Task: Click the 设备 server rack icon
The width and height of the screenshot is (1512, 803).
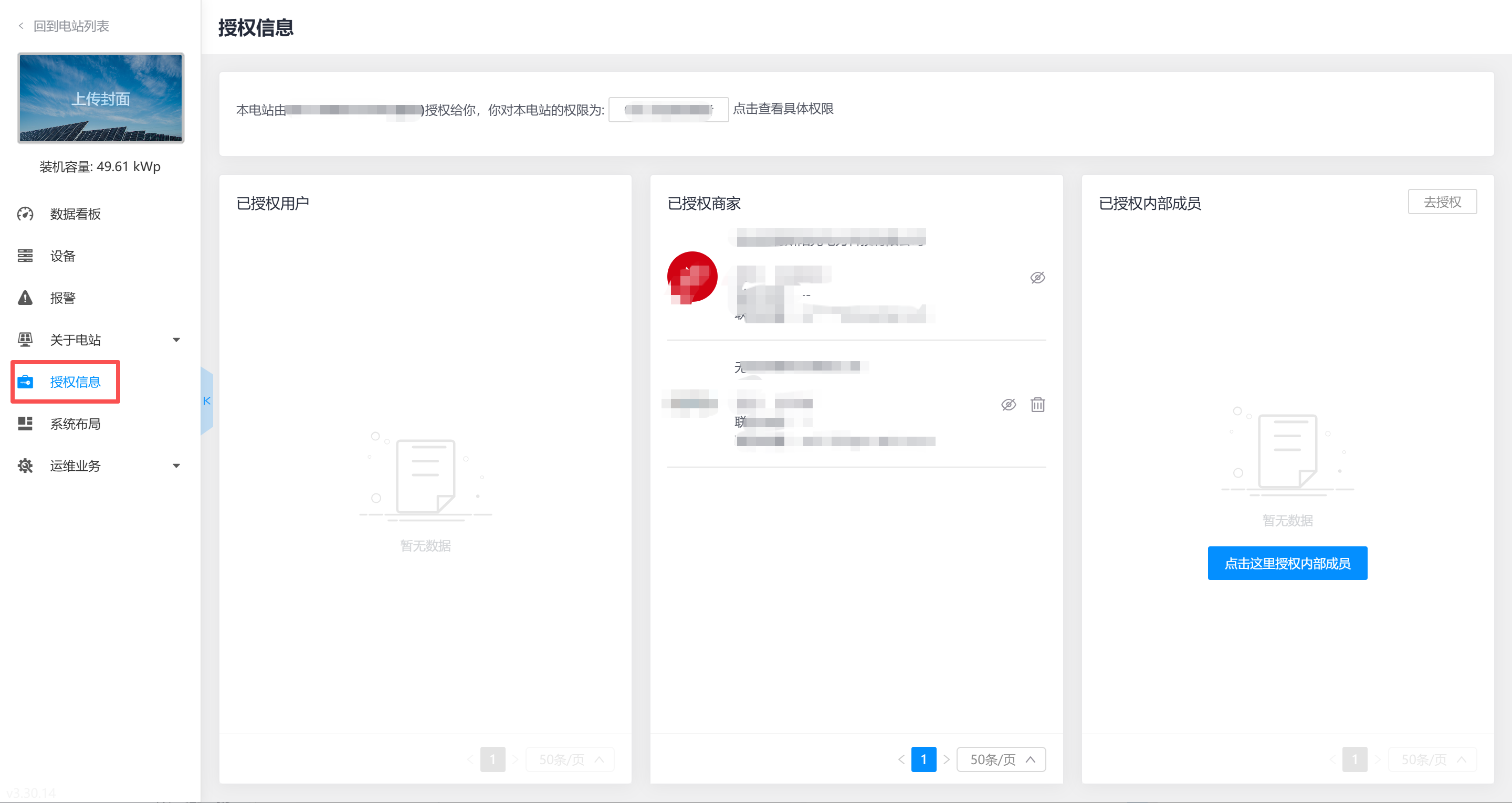Action: 25,256
